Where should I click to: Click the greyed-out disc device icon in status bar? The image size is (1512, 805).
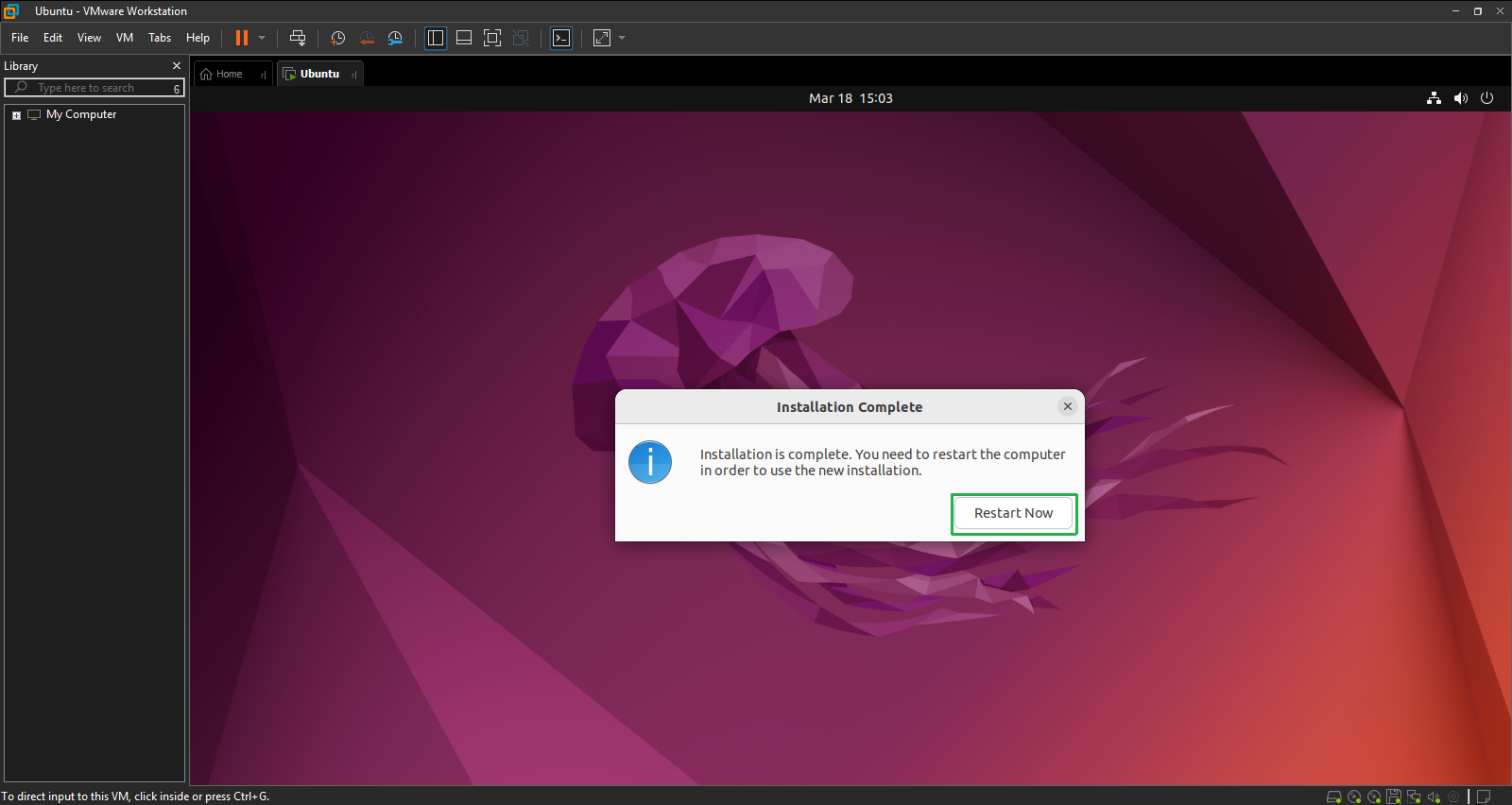(1453, 796)
